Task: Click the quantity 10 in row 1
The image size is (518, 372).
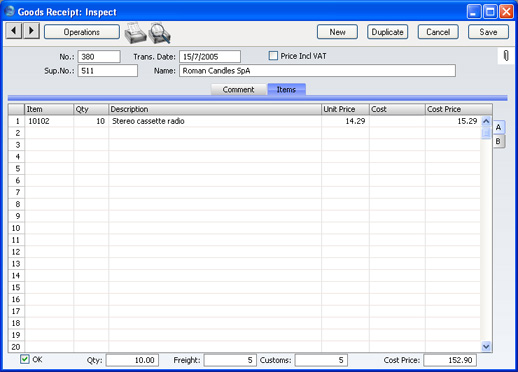Action: point(91,121)
